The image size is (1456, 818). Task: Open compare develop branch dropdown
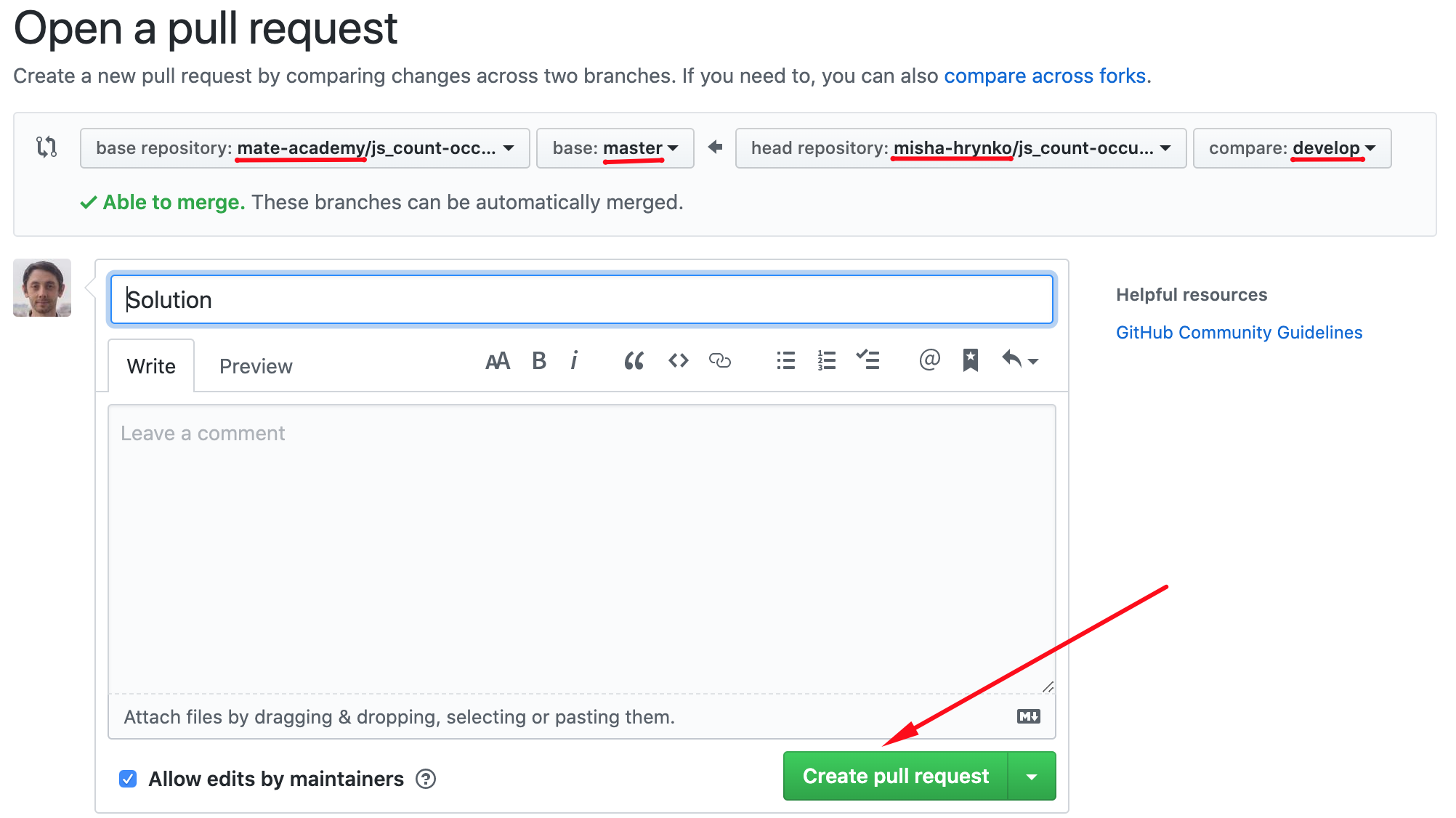pyautogui.click(x=1291, y=148)
